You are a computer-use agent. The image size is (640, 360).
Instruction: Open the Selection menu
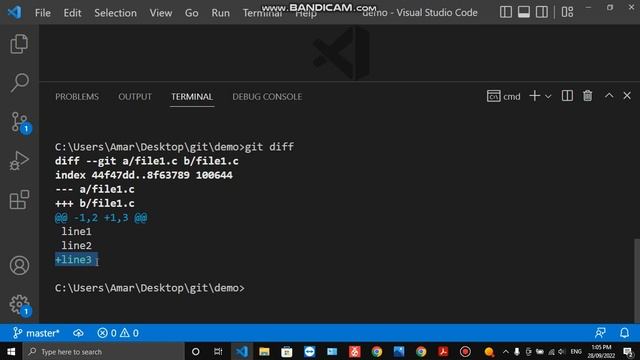[x=116, y=13]
